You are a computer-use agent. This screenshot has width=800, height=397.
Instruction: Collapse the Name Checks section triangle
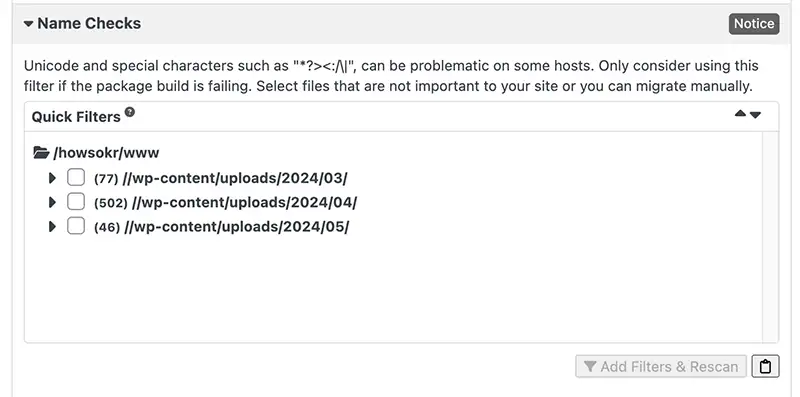pyautogui.click(x=29, y=23)
